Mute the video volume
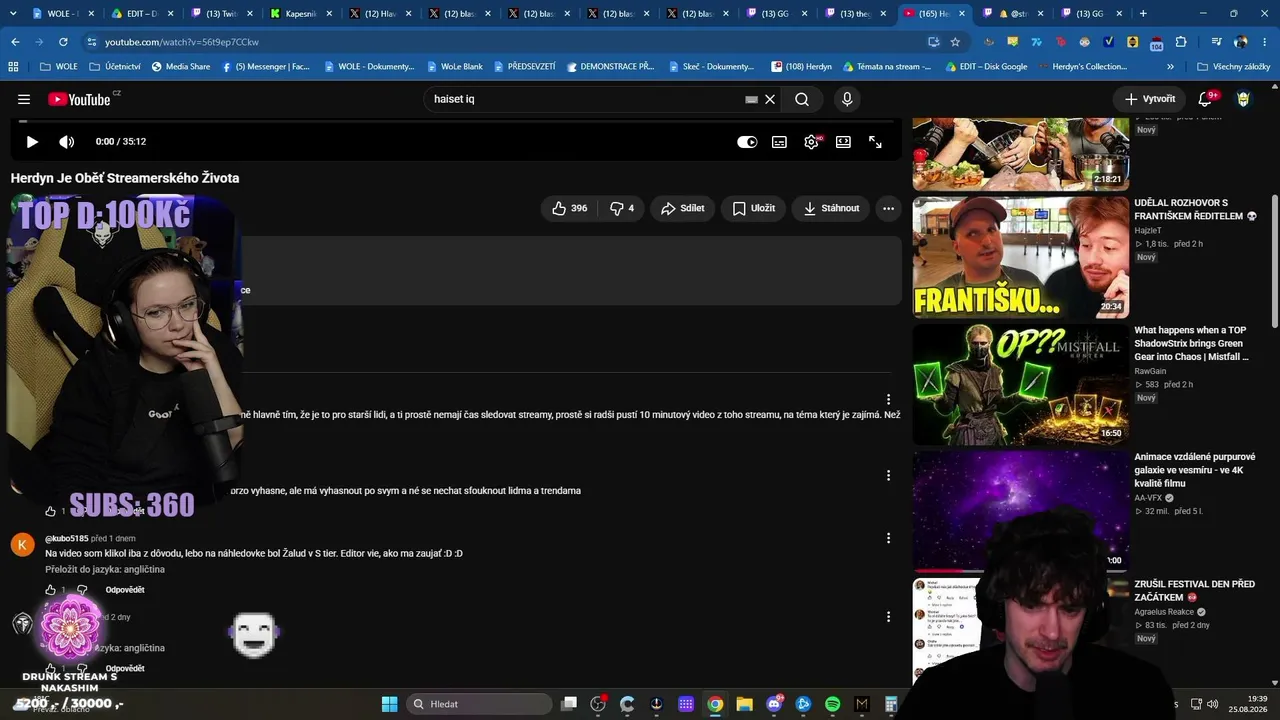The width and height of the screenshot is (1280, 720). coord(67,142)
